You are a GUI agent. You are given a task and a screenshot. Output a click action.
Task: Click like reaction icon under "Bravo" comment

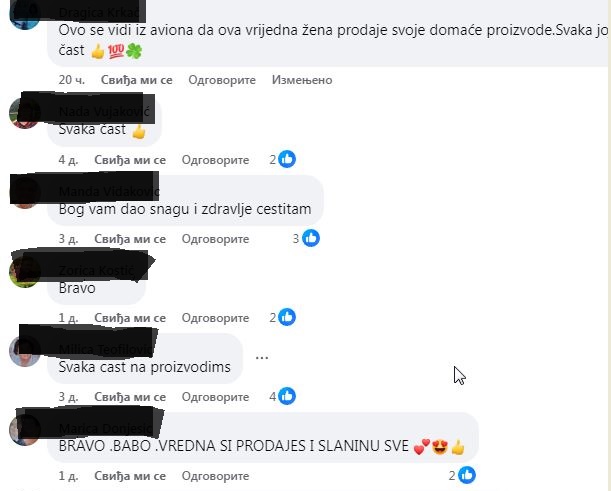(287, 317)
